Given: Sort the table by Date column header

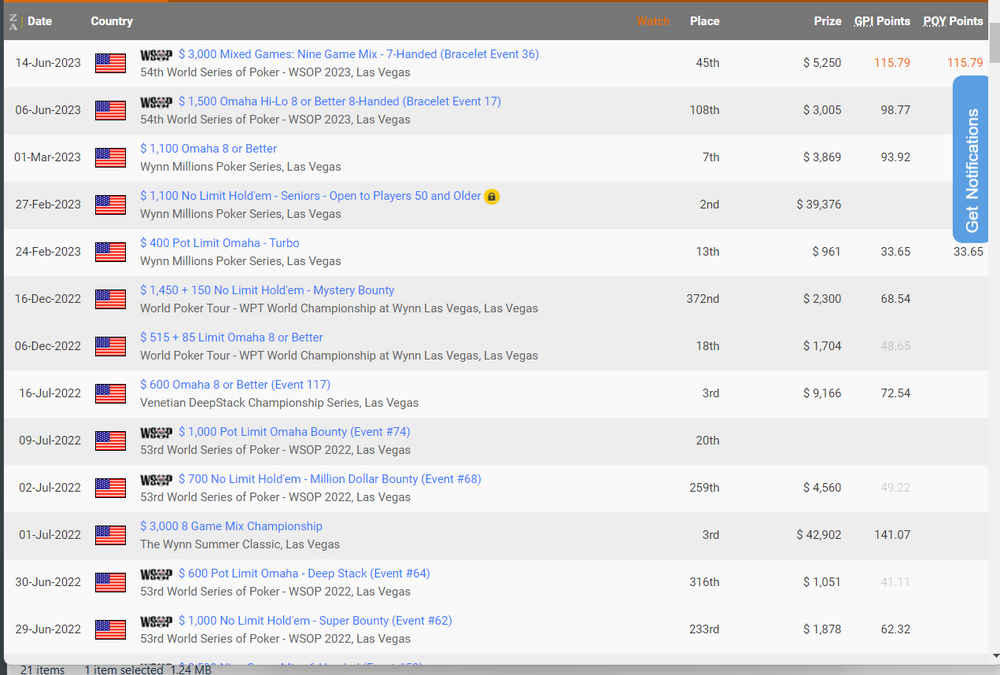Looking at the screenshot, I should point(40,21).
